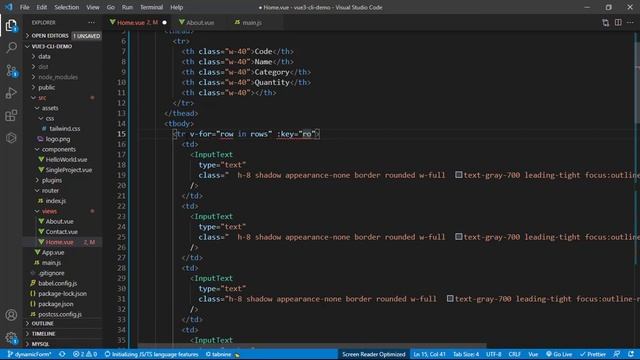The height and width of the screenshot is (360, 640).
Task: Toggle Screen Reader Optimized status item
Action: coord(373,354)
